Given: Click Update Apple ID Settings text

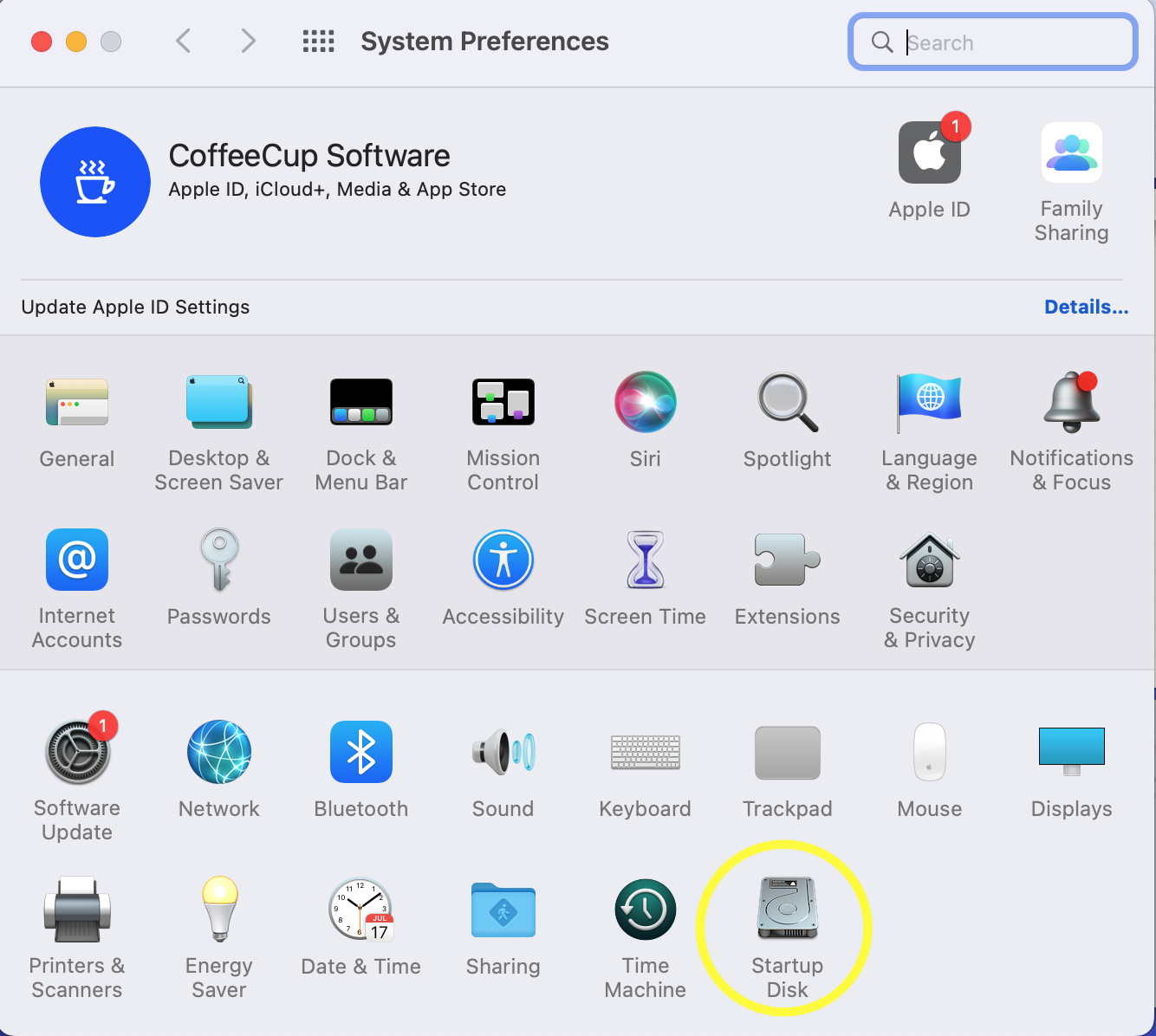Looking at the screenshot, I should [135, 307].
